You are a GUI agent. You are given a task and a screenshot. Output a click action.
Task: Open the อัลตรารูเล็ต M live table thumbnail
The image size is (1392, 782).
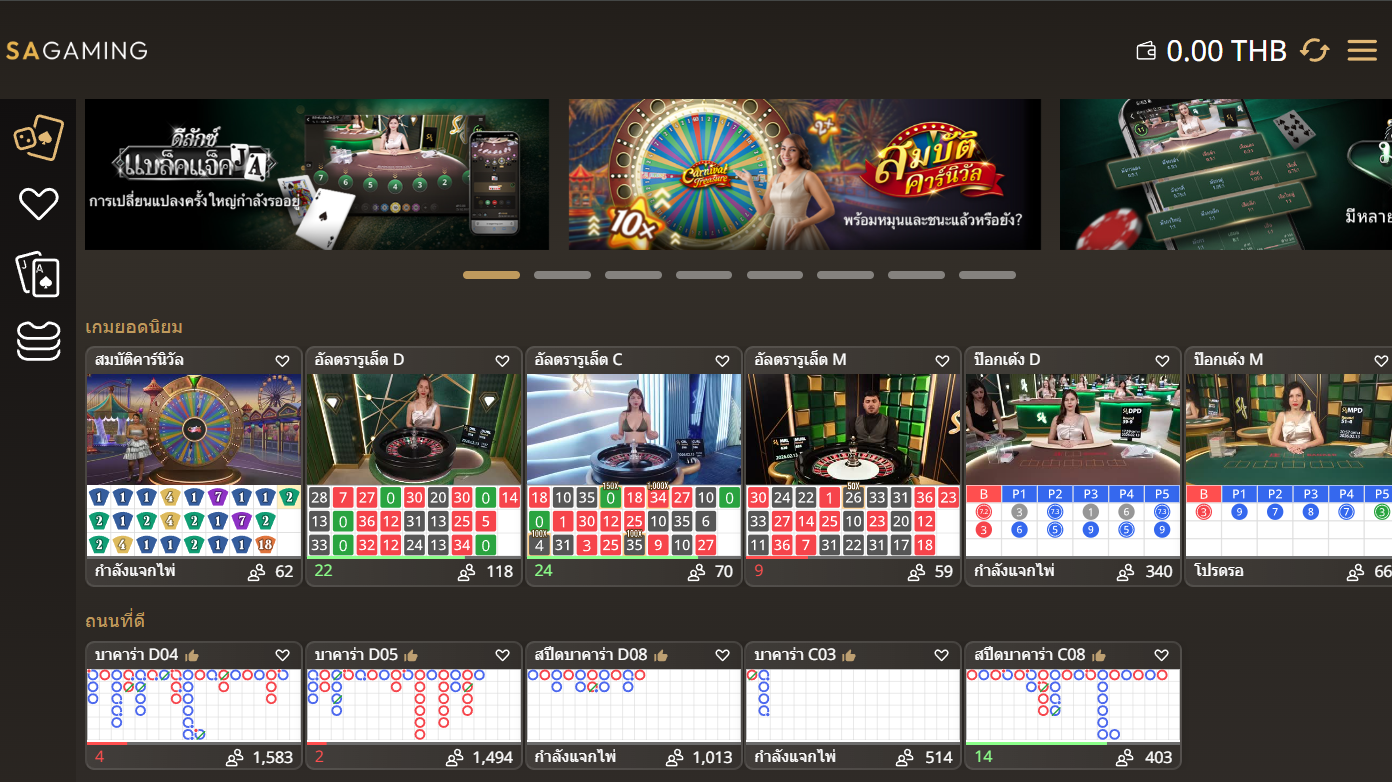click(x=852, y=430)
